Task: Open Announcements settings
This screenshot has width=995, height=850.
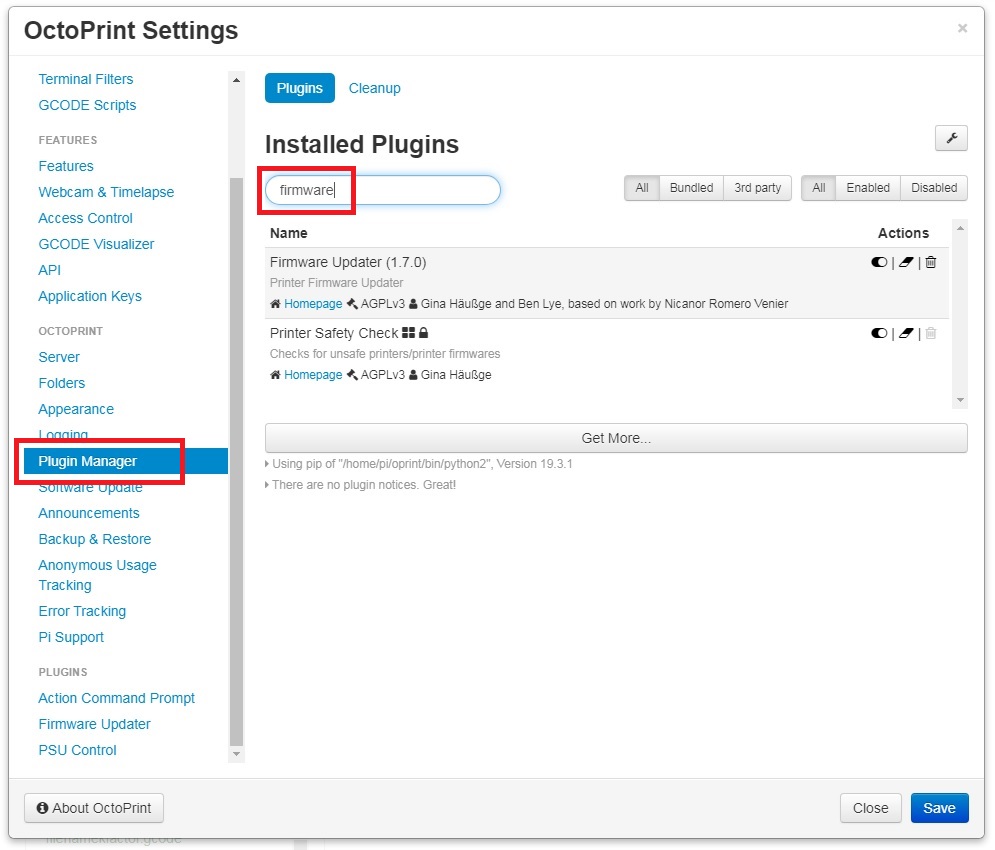Action: tap(89, 514)
